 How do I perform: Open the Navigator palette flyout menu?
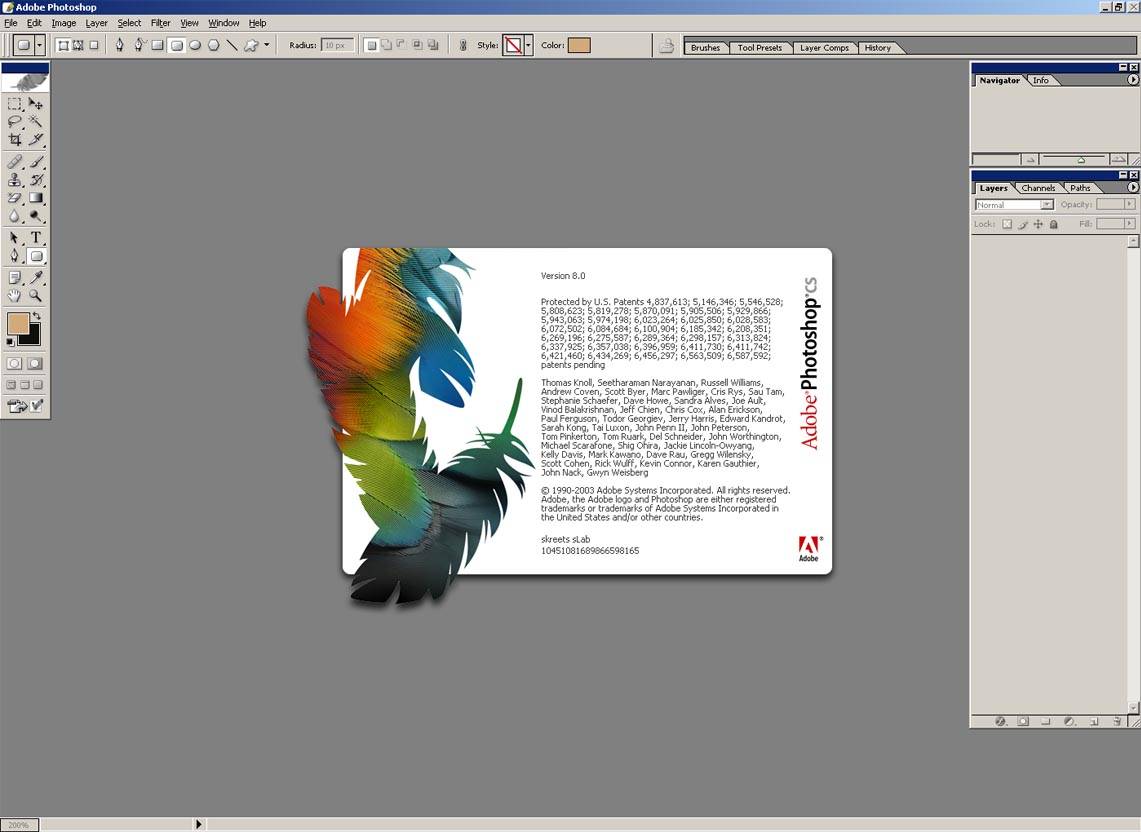tap(1132, 80)
